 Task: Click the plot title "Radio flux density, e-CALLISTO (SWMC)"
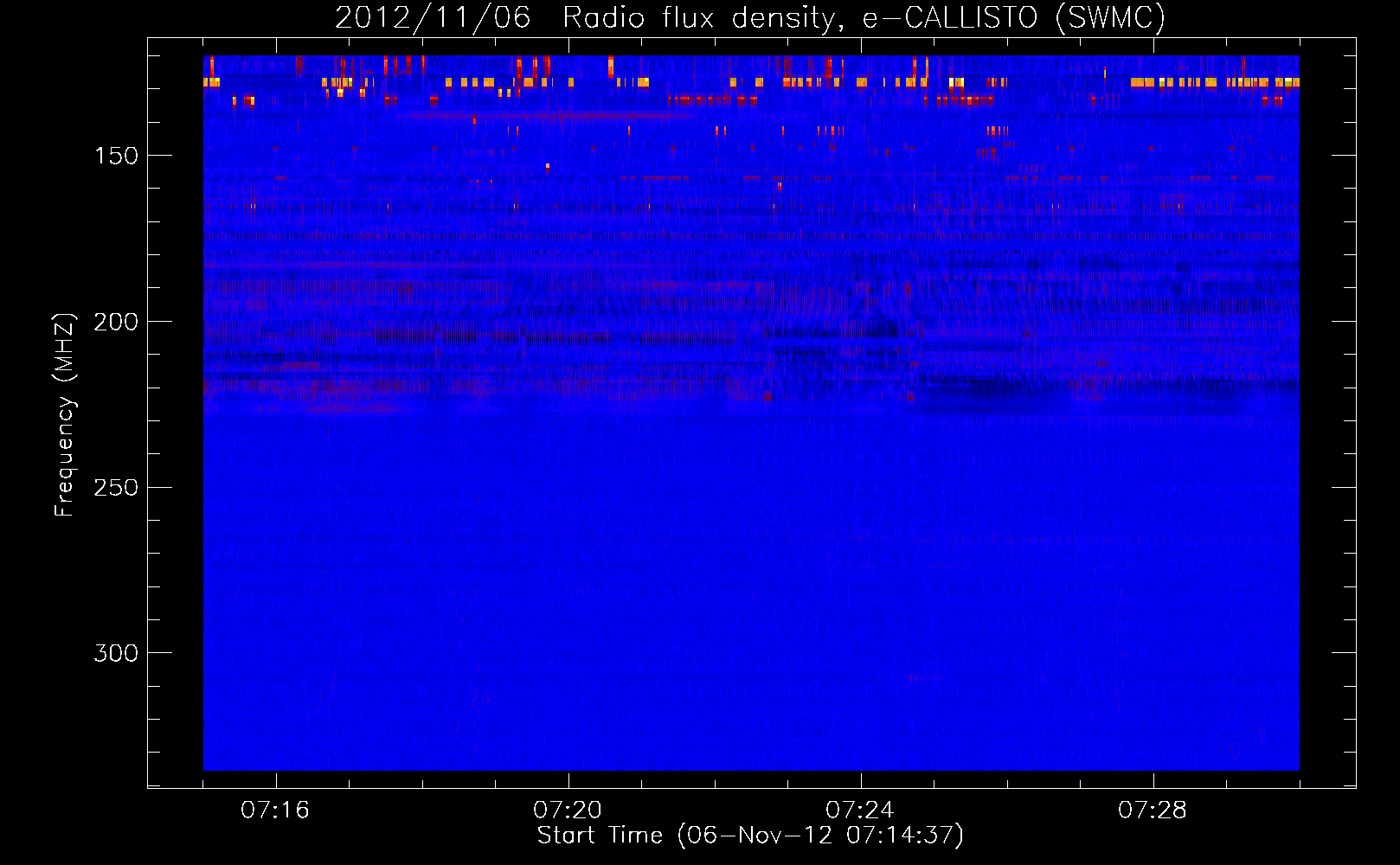coord(864,17)
